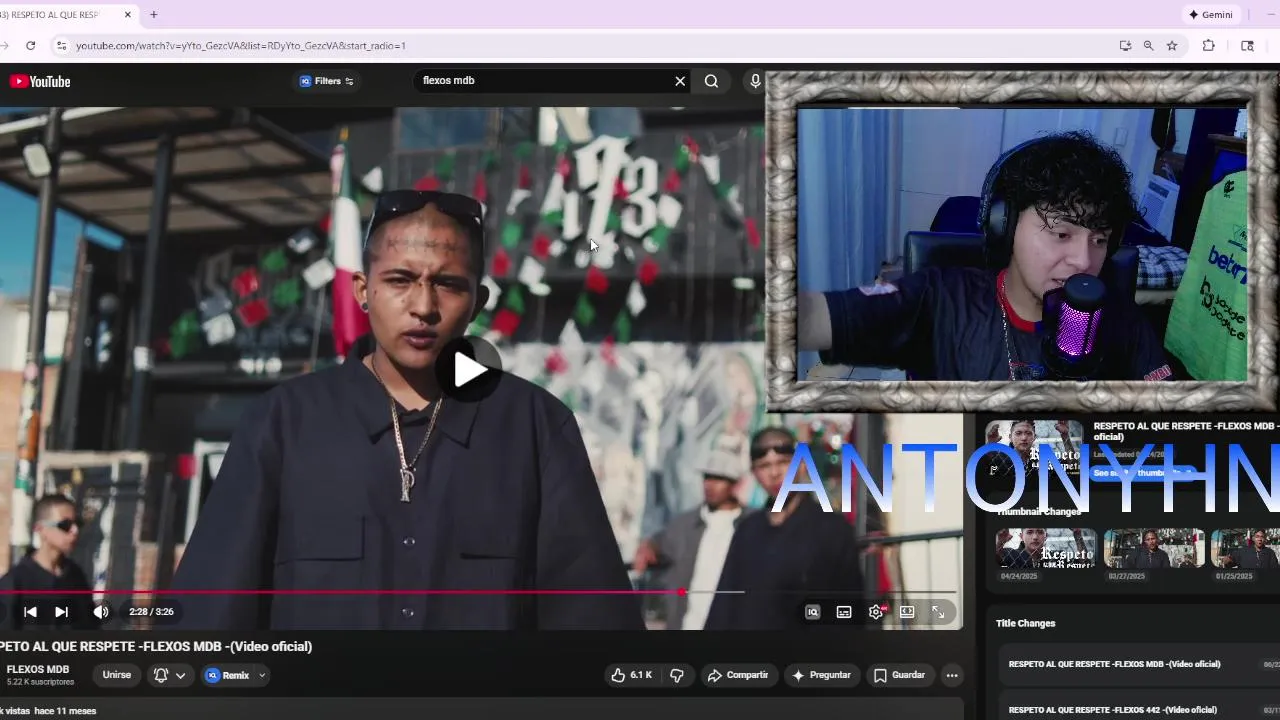Play the video with center play button

469,369
